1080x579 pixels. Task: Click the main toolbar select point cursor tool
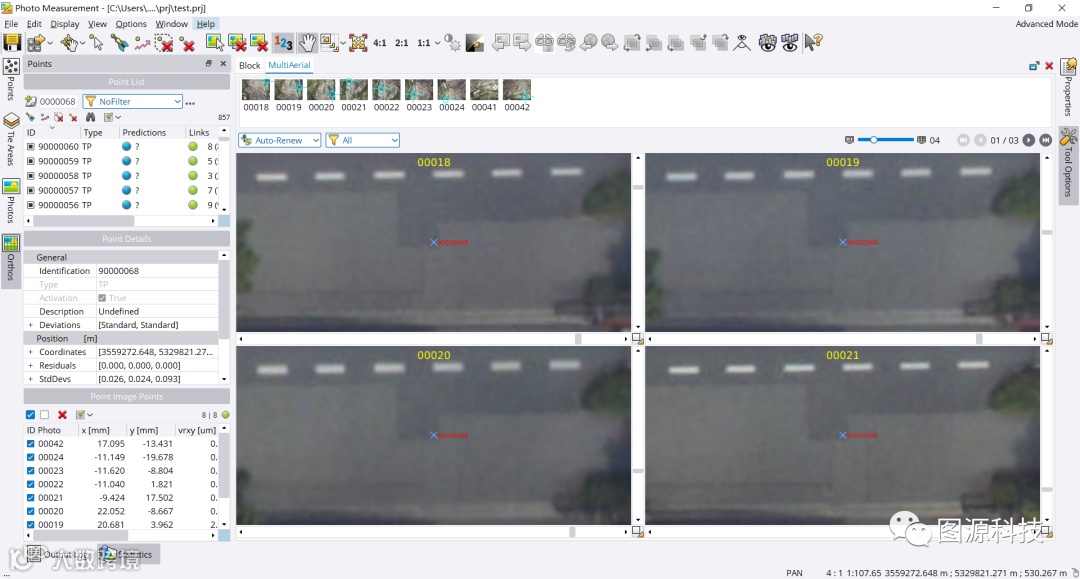[96, 43]
